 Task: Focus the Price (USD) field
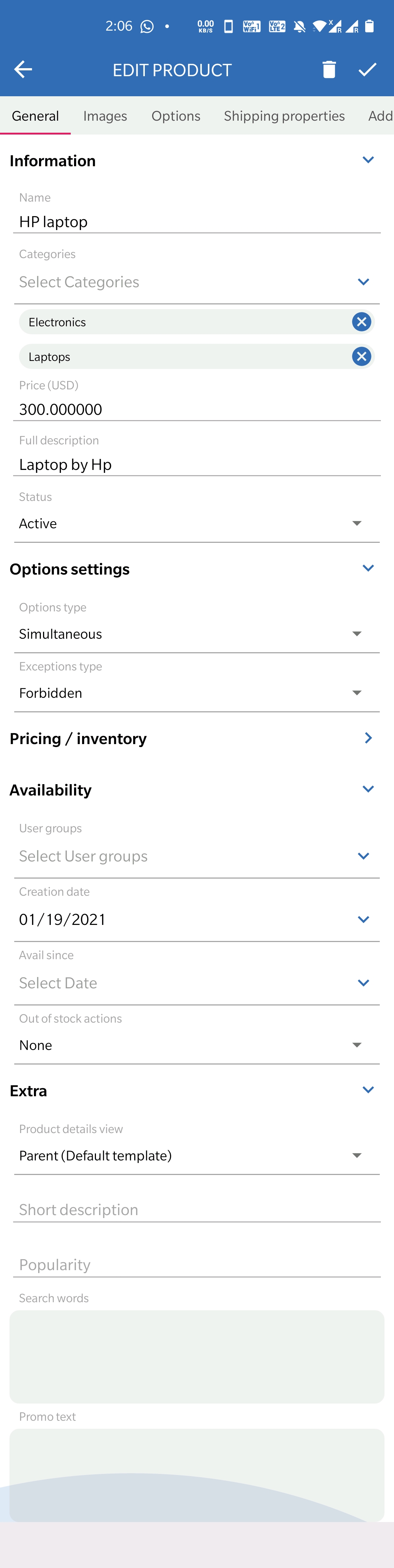[x=197, y=409]
